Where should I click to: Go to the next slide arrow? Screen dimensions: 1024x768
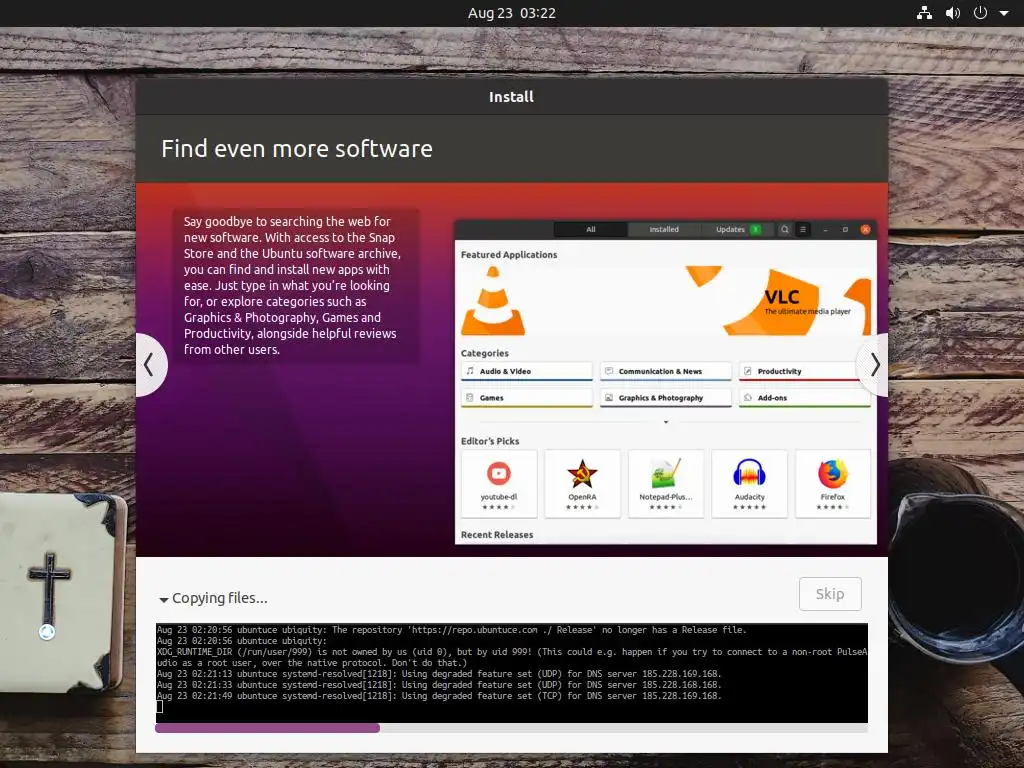[x=874, y=364]
